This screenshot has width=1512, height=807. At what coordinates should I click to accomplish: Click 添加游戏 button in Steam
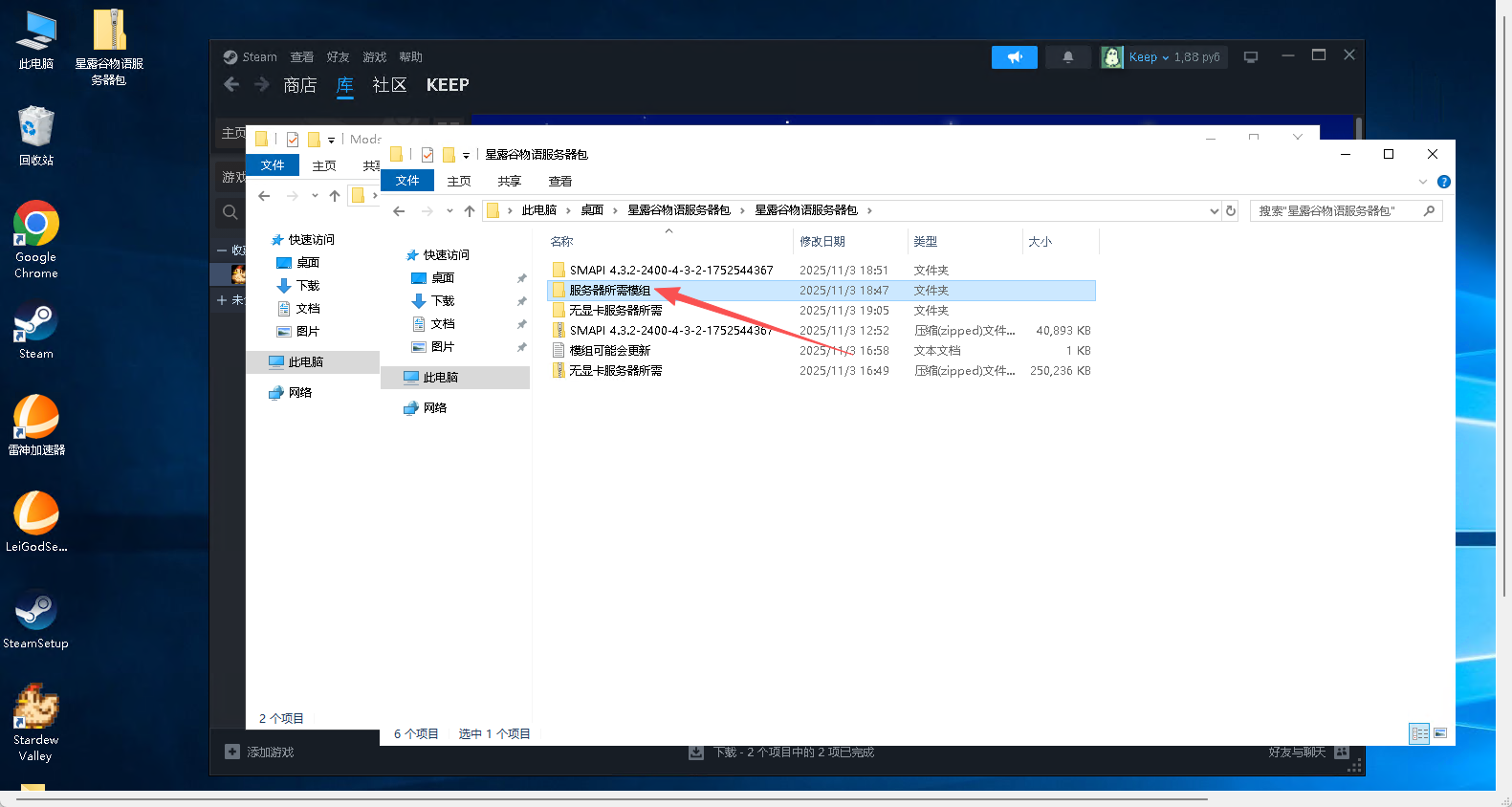[260, 752]
